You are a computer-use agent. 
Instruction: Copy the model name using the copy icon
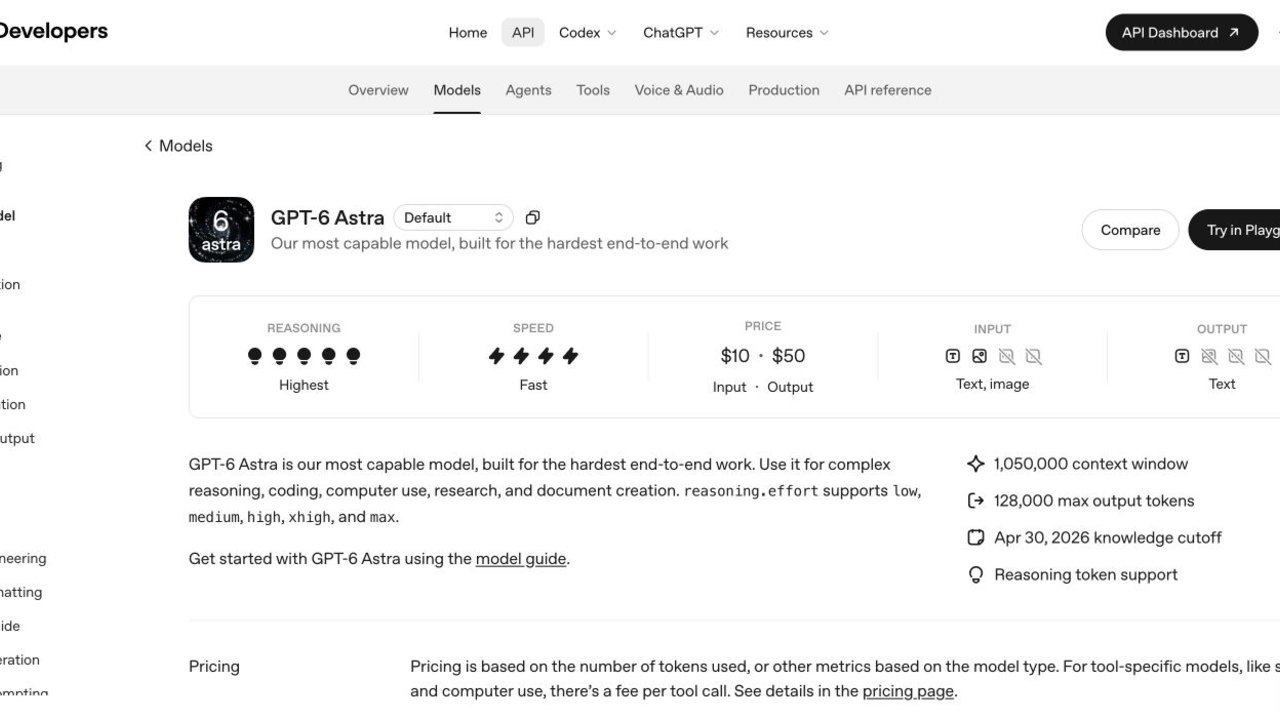pos(533,218)
